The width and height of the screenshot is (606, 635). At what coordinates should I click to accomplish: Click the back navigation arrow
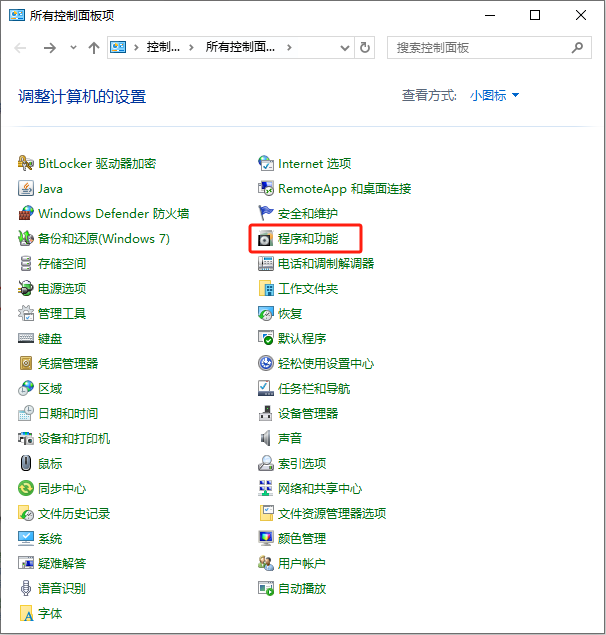[20, 48]
